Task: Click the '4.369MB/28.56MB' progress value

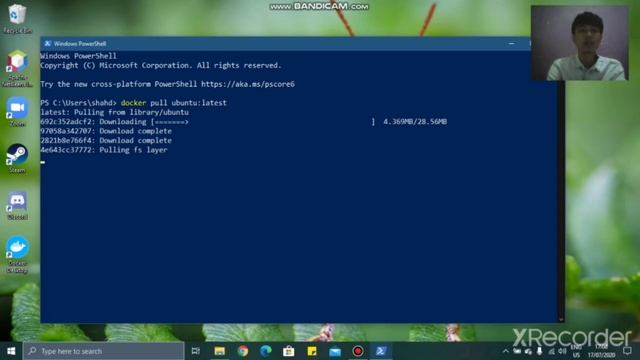Action: coord(415,122)
